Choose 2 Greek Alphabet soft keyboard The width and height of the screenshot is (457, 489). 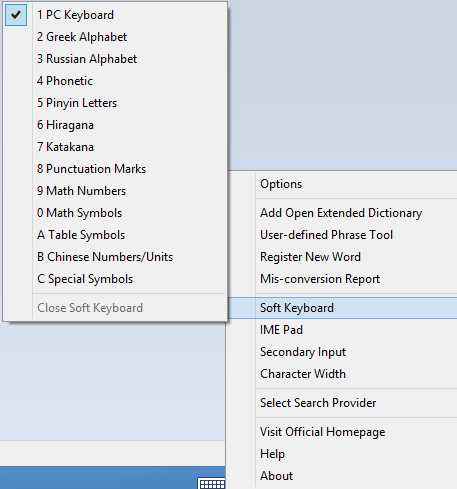115,37
